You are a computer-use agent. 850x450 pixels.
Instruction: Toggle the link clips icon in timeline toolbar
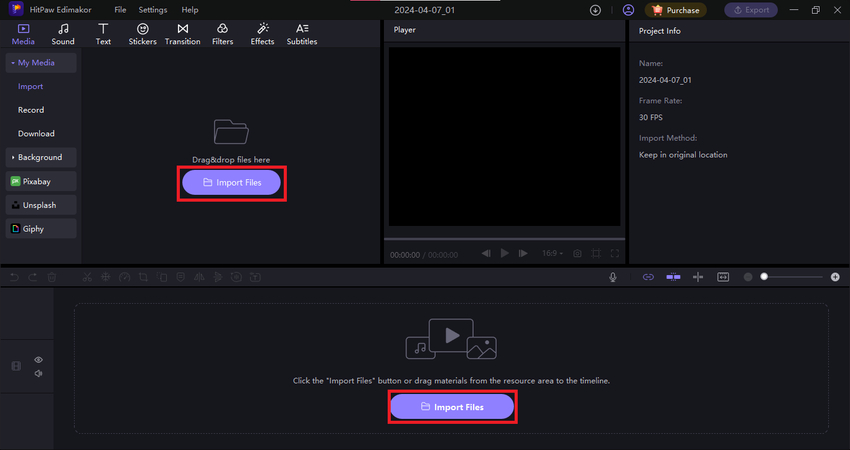pyautogui.click(x=647, y=276)
